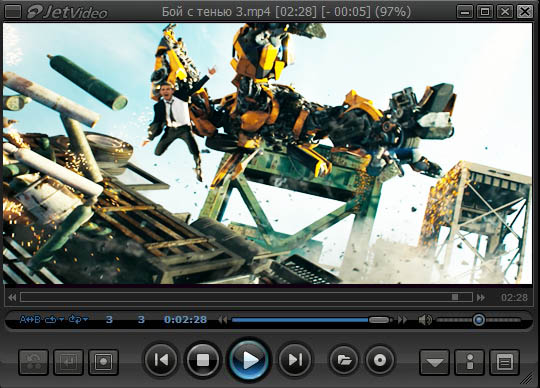
Task: Fast forward using upper seek bar arrows
Action: [481, 297]
